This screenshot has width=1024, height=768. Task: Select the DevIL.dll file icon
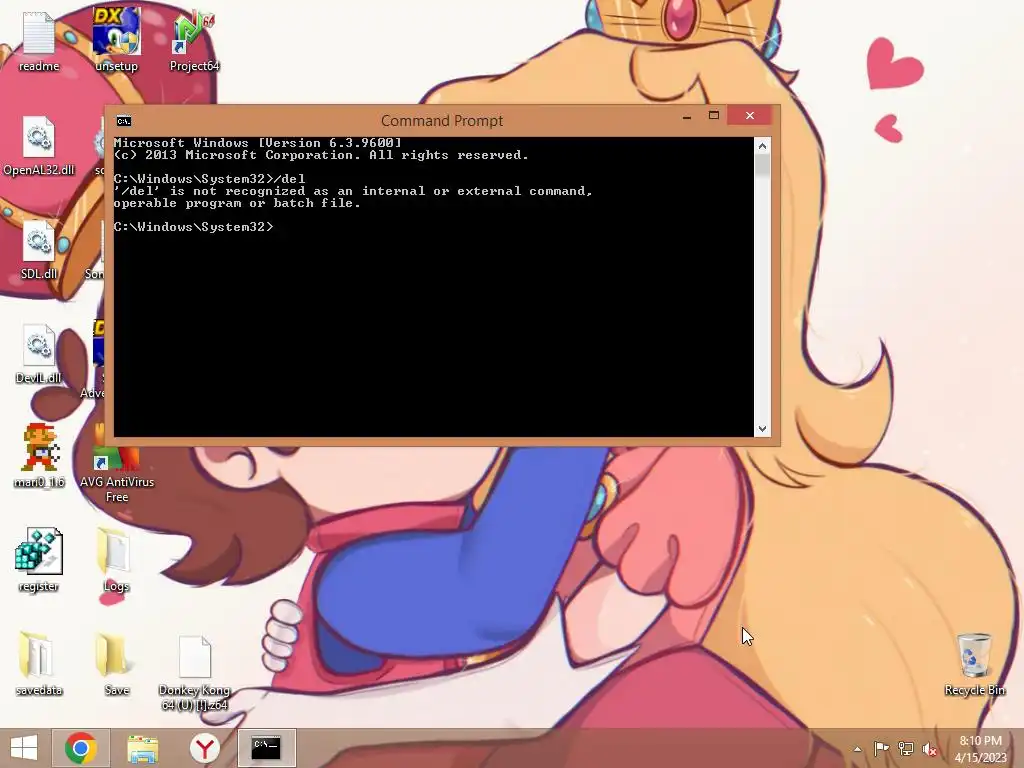(39, 354)
